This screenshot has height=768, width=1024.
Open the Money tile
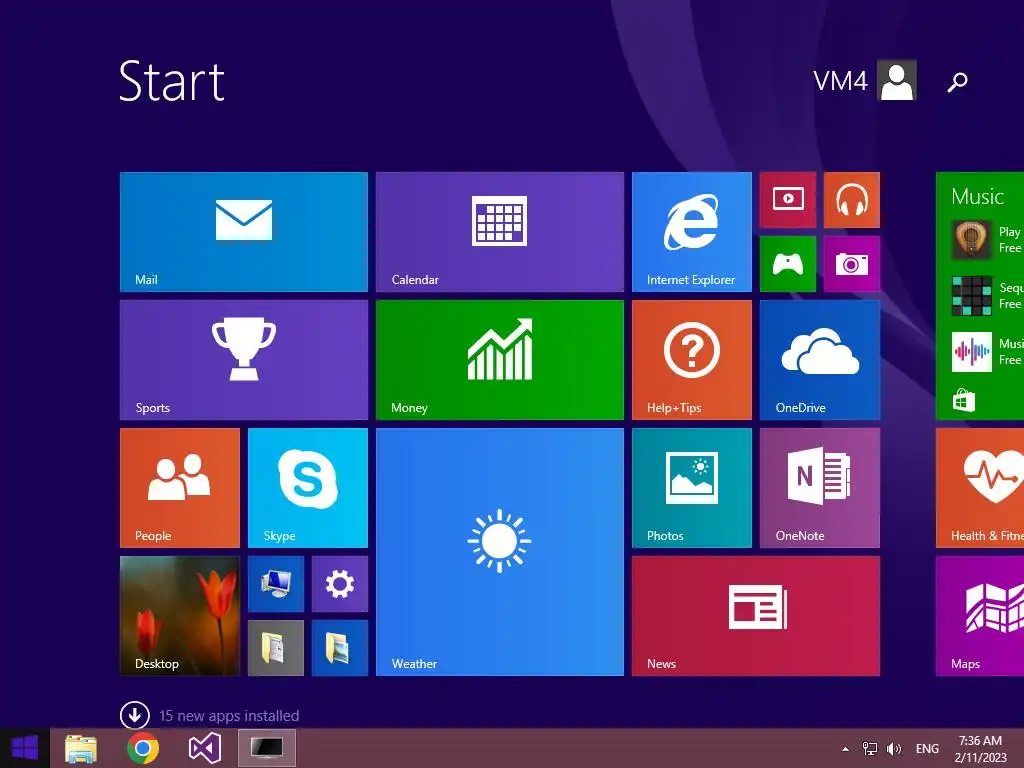click(x=500, y=360)
